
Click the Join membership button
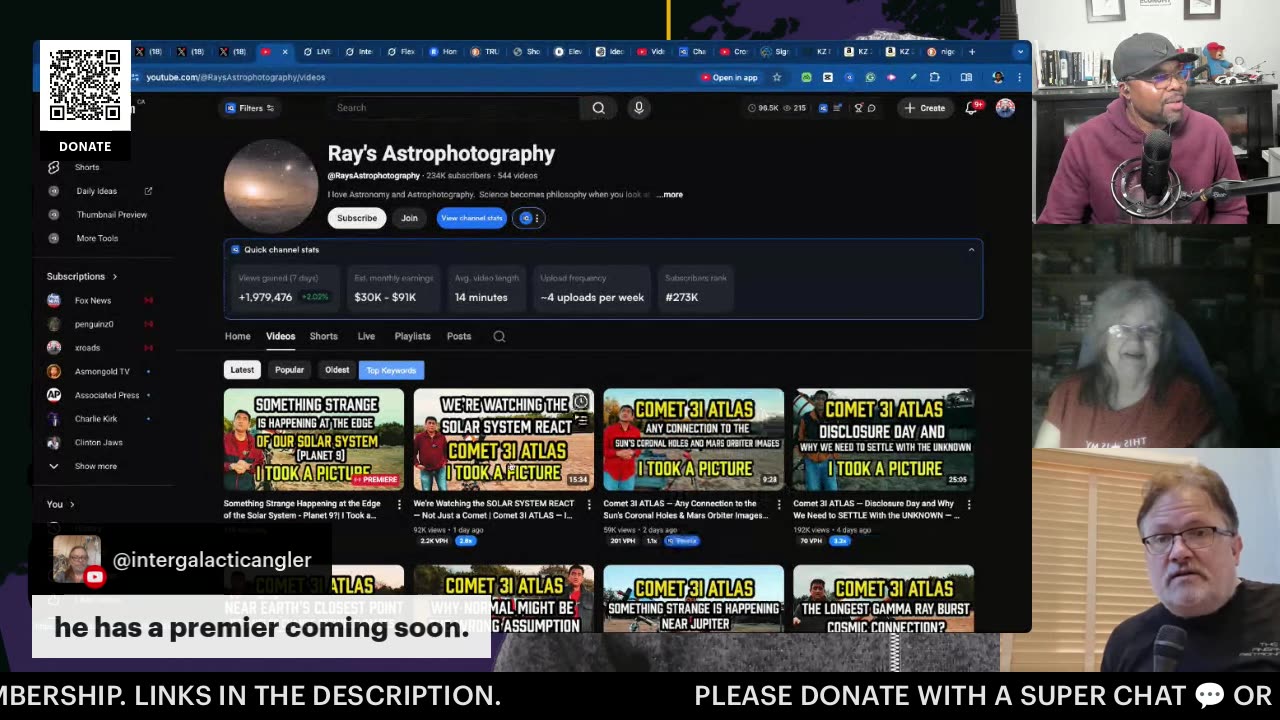tap(409, 218)
